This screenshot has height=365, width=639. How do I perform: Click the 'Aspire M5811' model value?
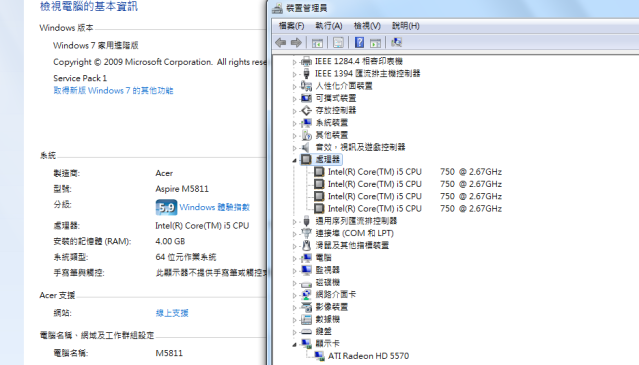point(182,189)
